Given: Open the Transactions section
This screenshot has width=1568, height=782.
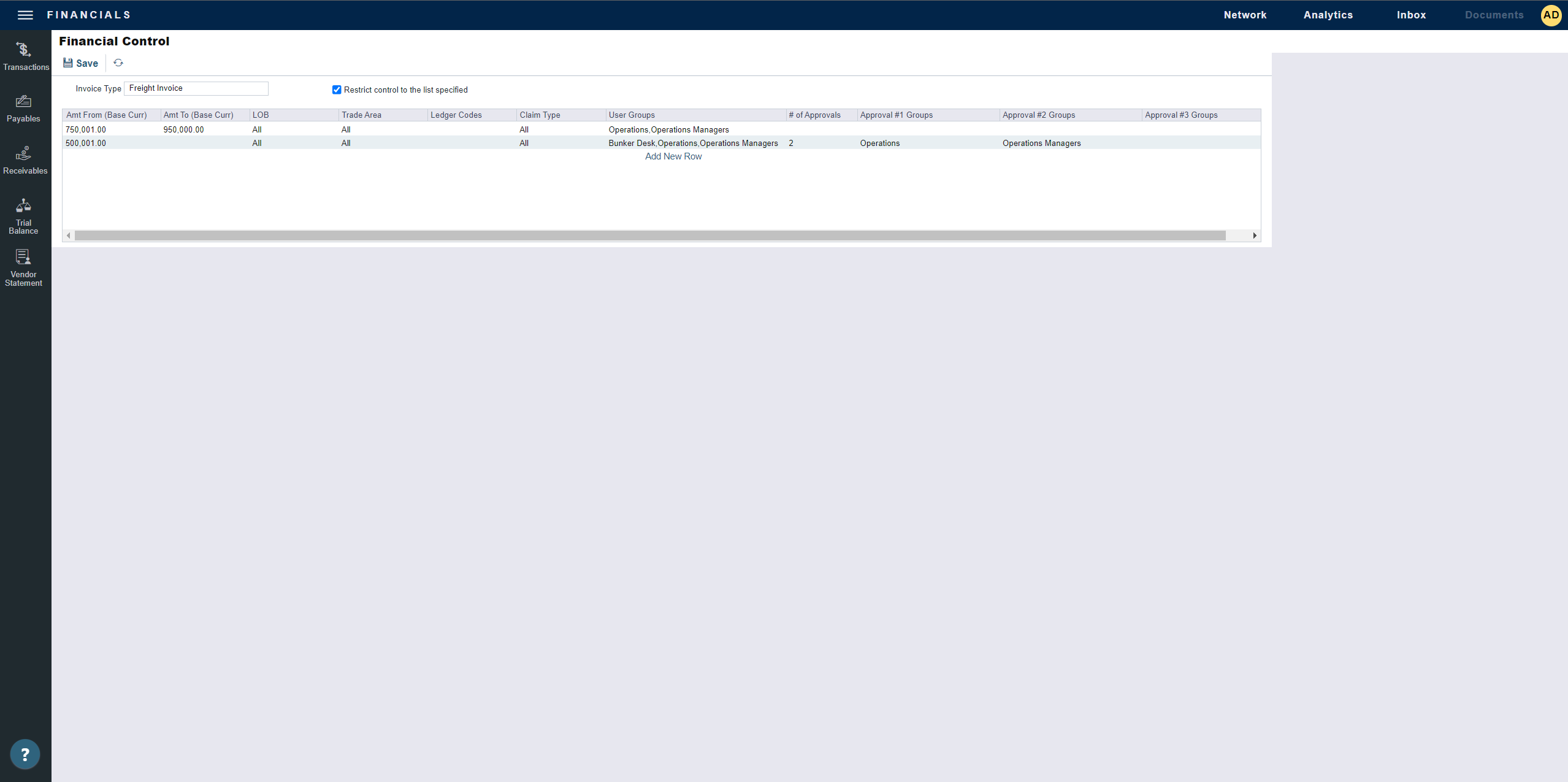Looking at the screenshot, I should [x=25, y=55].
